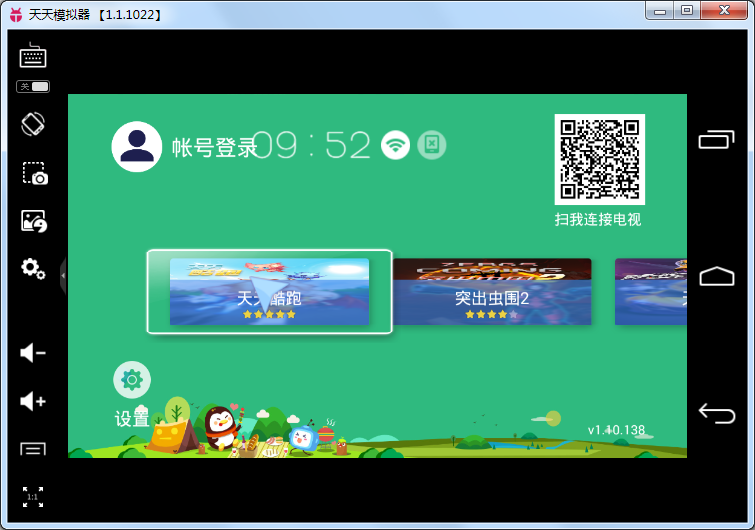Increase volume with the speaker plus icon
755x530 pixels.
pos(33,401)
